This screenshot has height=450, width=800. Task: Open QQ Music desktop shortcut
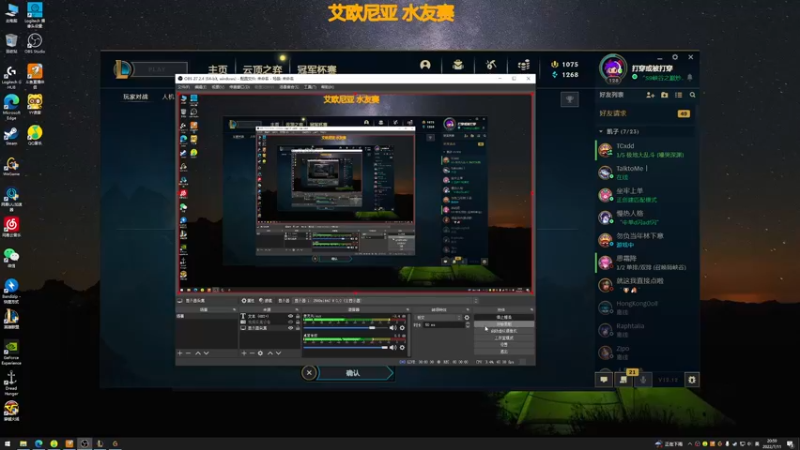tap(35, 136)
